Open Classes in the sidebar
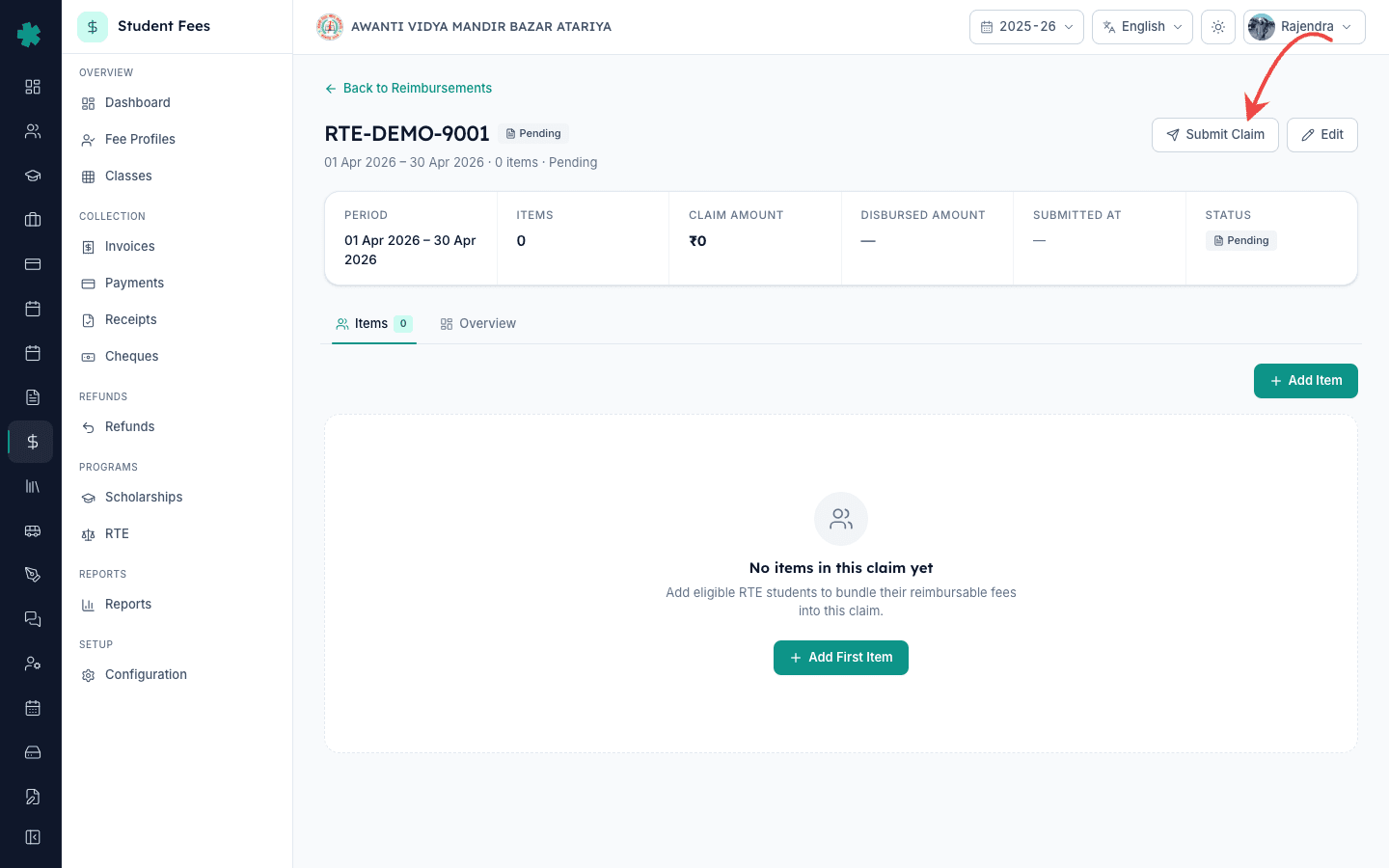Image resolution: width=1389 pixels, height=868 pixels. [177, 176]
